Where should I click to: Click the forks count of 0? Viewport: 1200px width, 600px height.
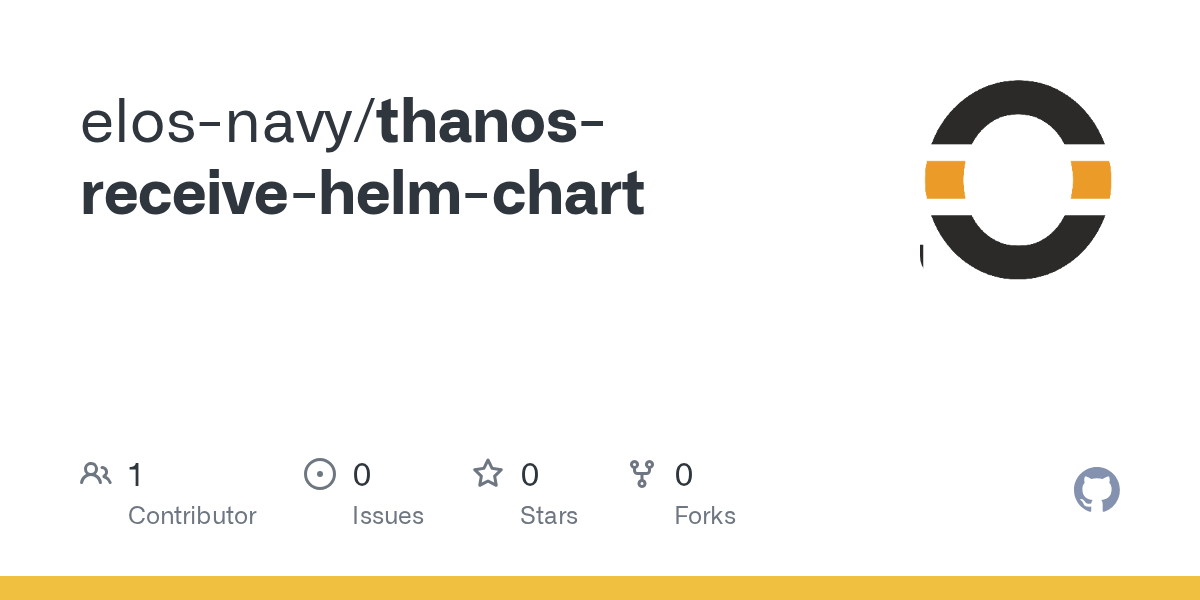pos(684,475)
